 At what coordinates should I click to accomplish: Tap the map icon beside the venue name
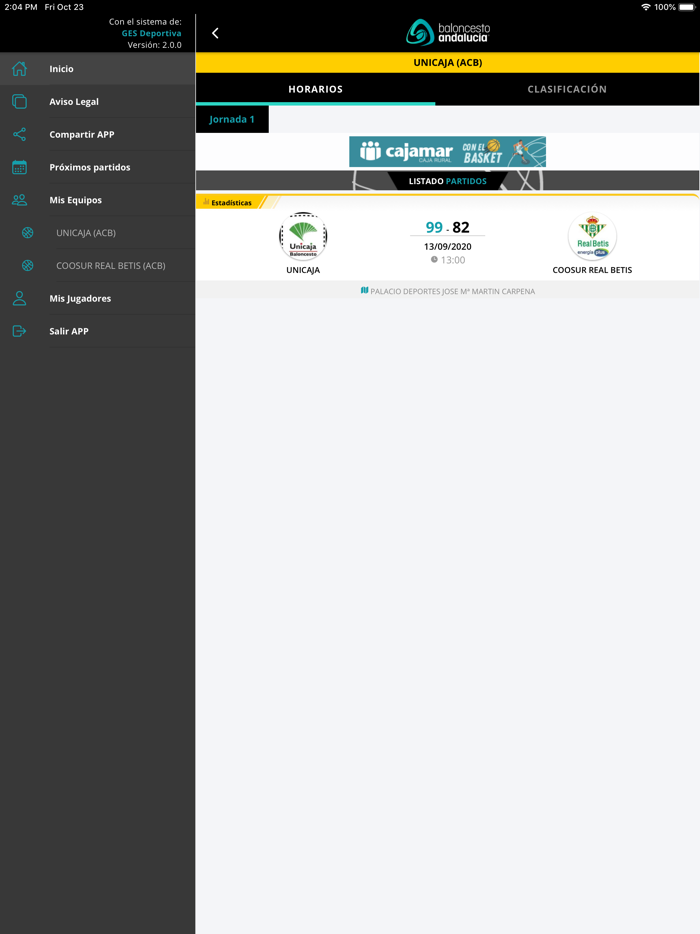pos(364,291)
